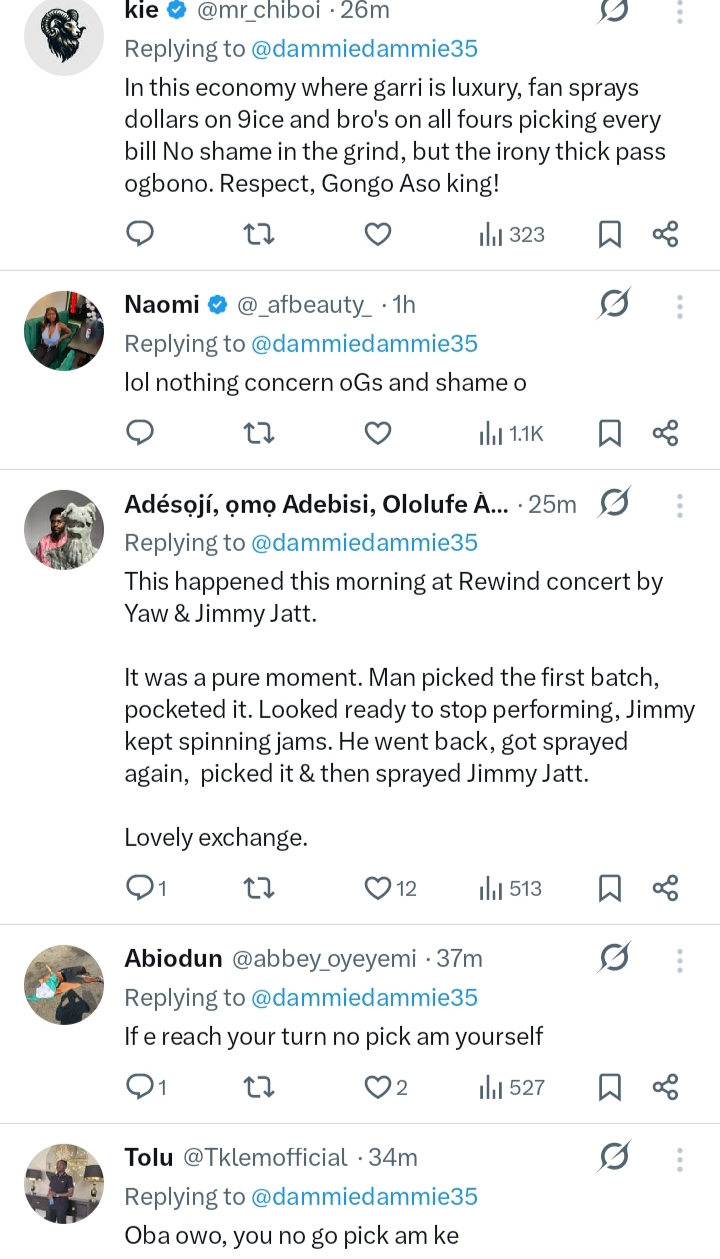The image size is (720, 1259).
Task: View analytics showing 513 views
Action: point(511,888)
